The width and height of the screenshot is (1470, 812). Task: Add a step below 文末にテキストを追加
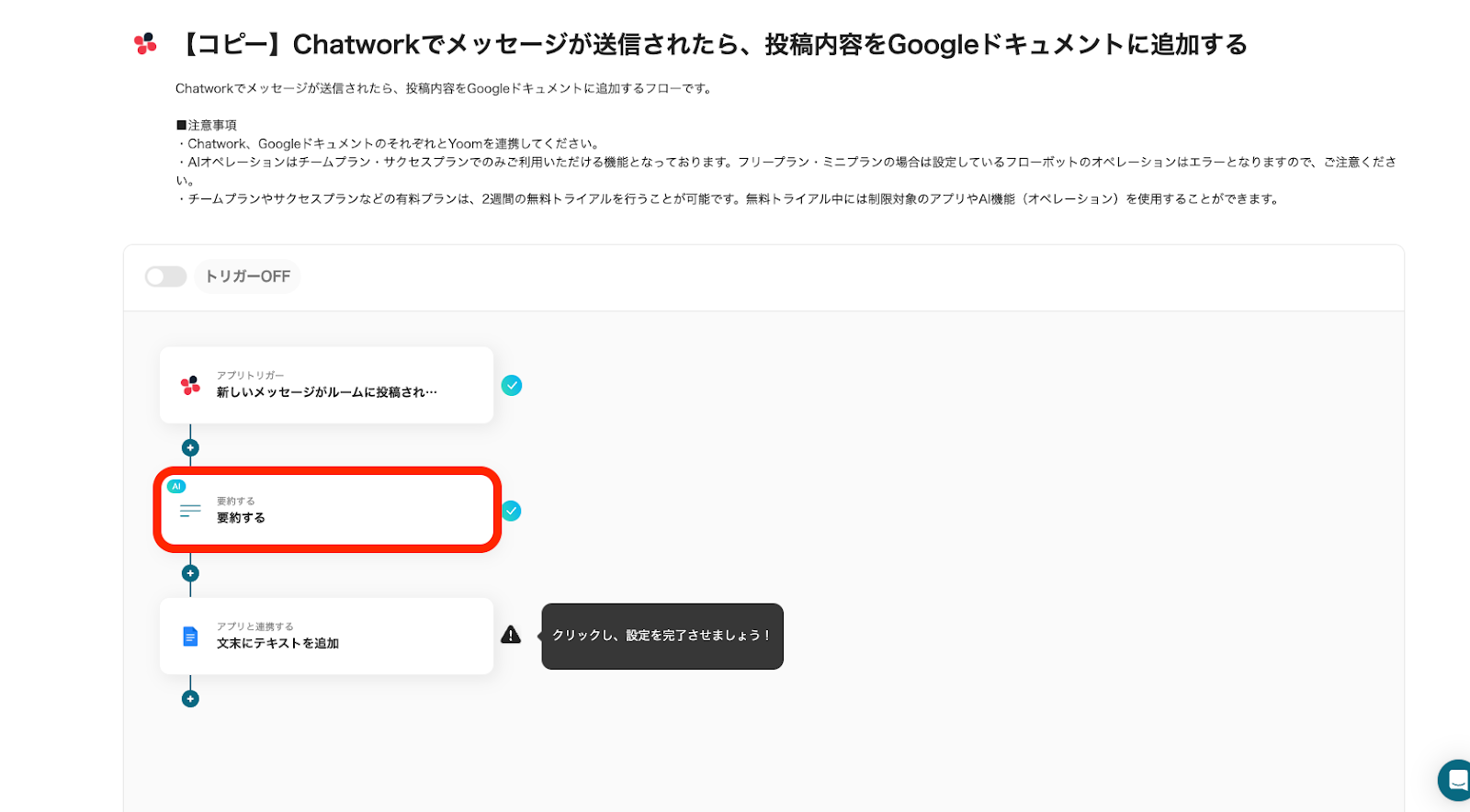point(190,699)
